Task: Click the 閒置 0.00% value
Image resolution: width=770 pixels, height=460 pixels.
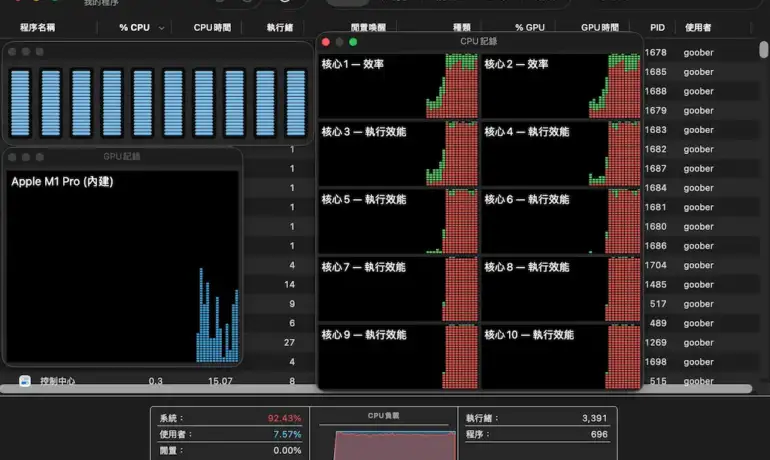Action: pyautogui.click(x=287, y=451)
